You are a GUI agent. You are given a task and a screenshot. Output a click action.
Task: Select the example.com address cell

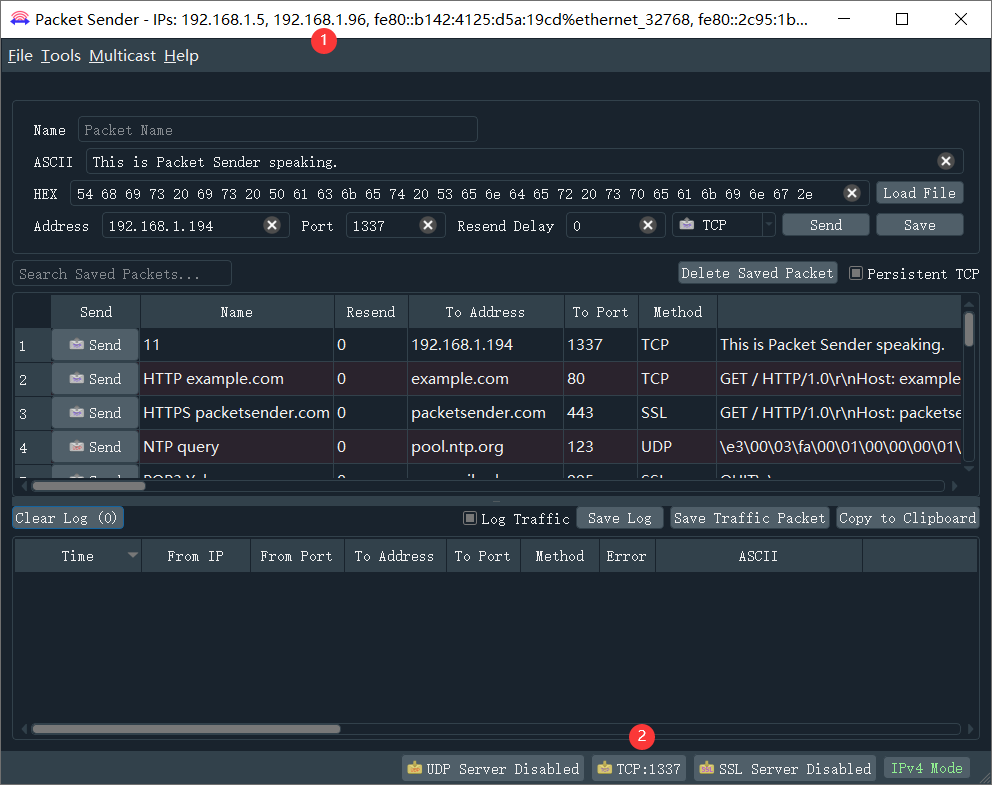[x=485, y=379]
